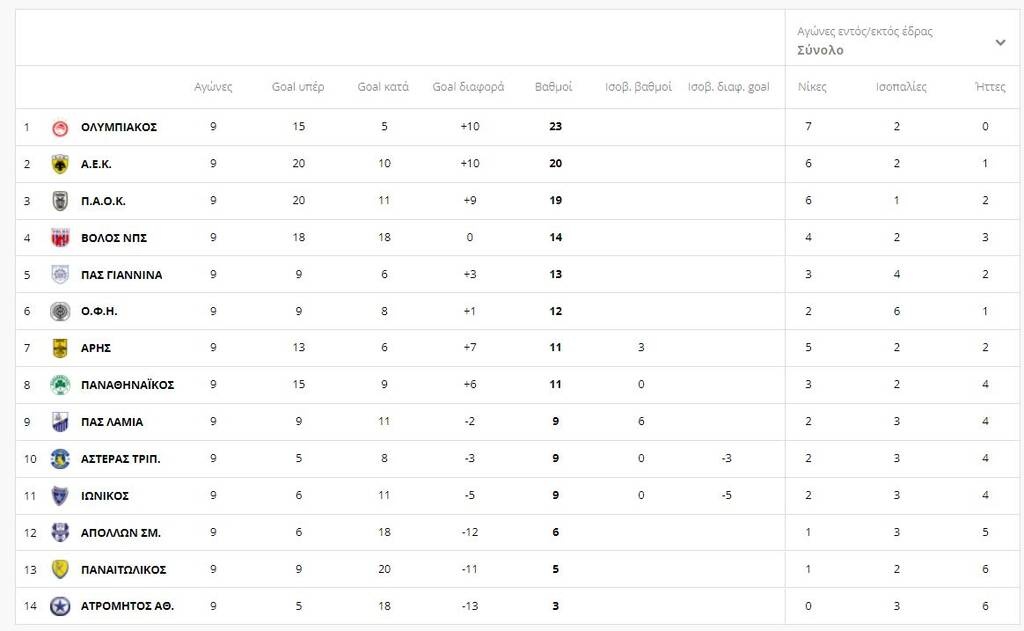Click the Ήττες column header

tap(990, 87)
